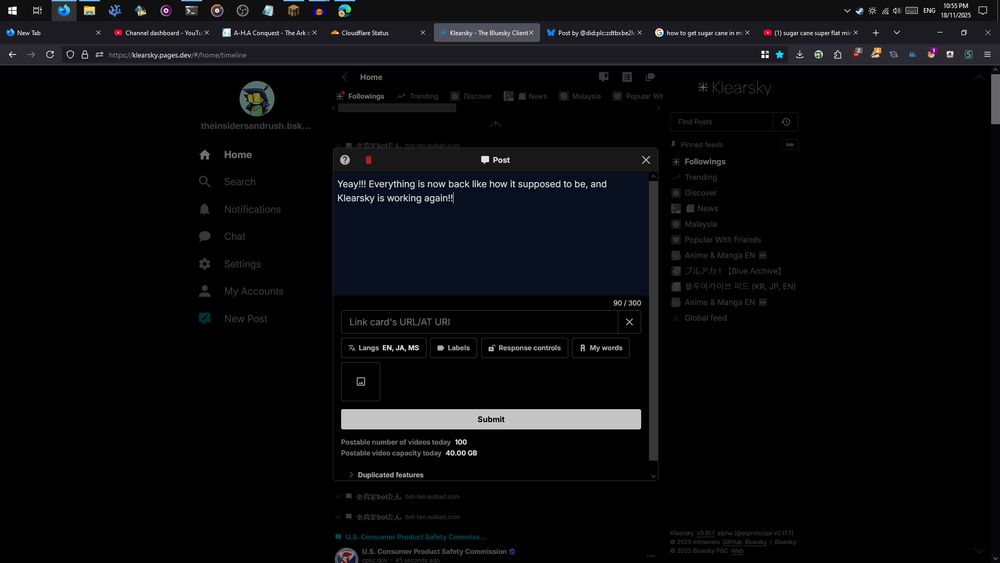
Task: Open Search in the left sidebar
Action: click(227, 182)
